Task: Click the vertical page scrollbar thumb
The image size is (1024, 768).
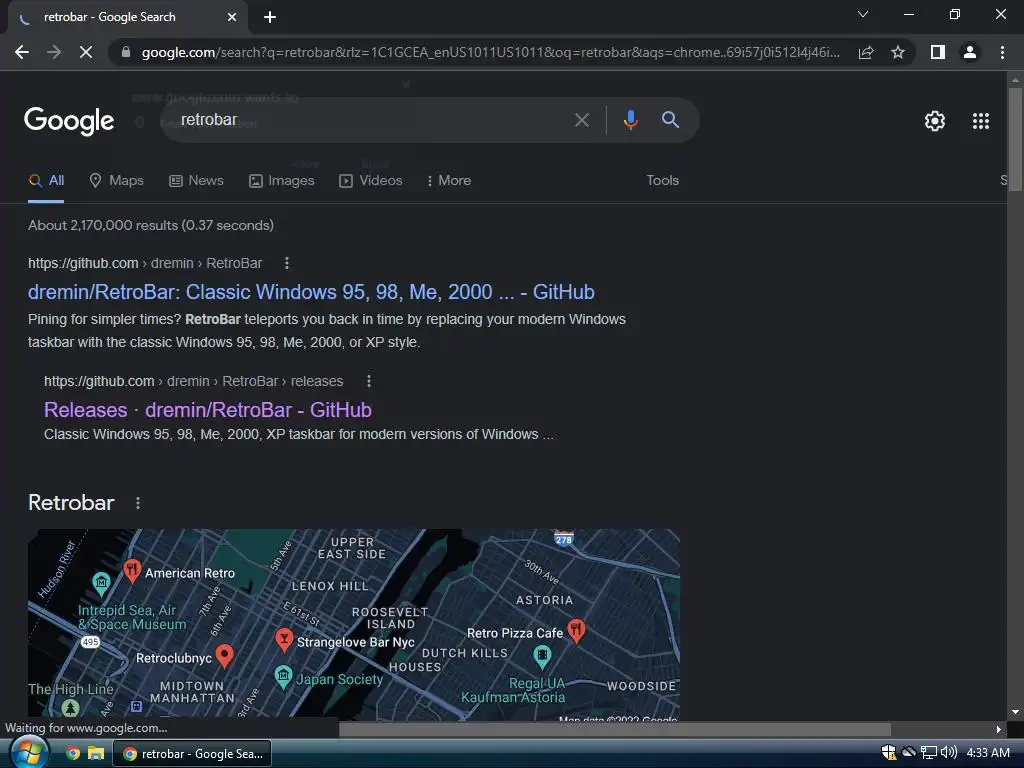Action: [x=1015, y=138]
